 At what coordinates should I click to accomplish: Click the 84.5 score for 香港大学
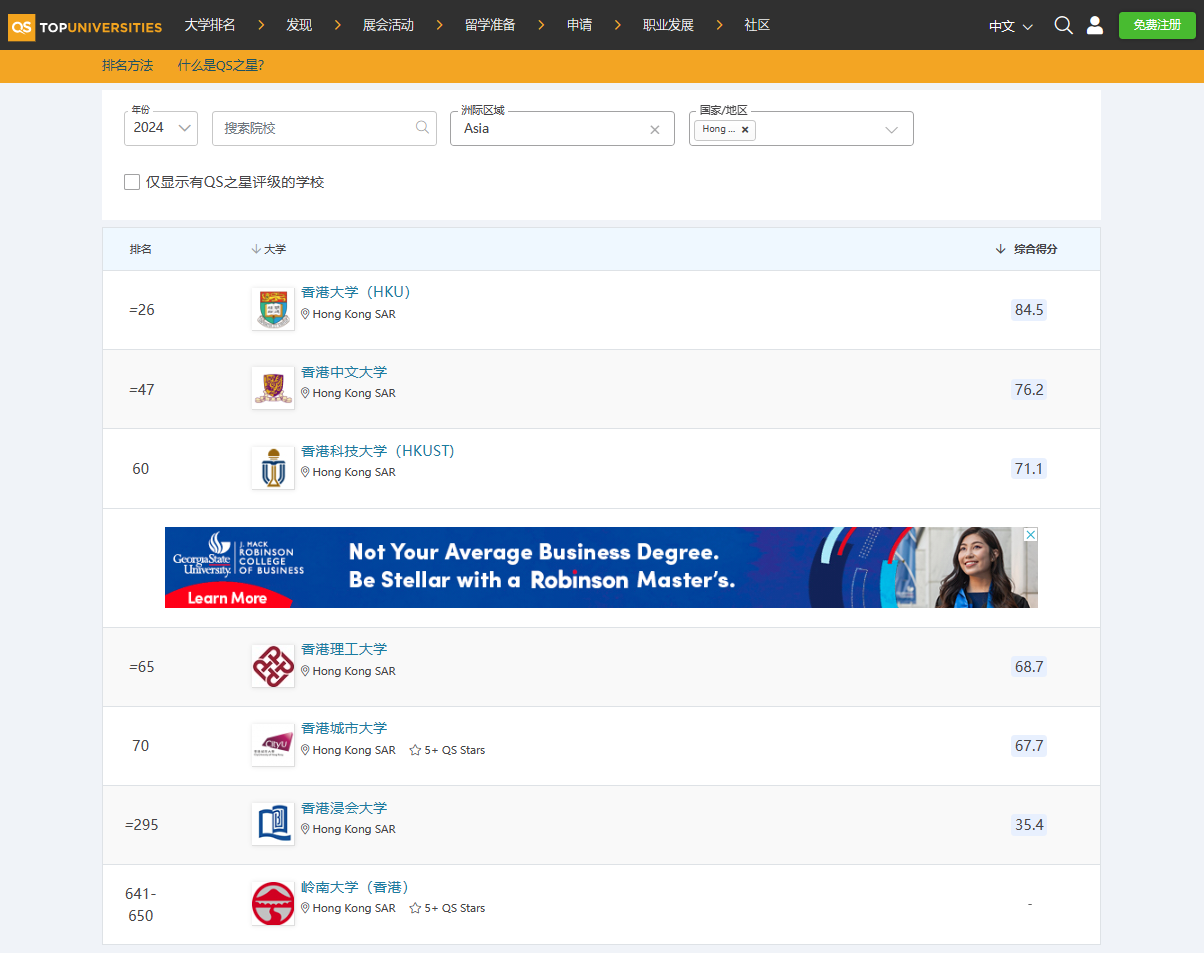click(x=1029, y=310)
